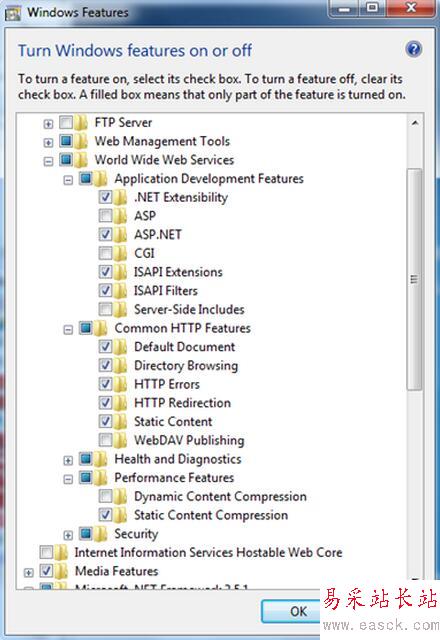Click the Web Management Tools folder icon
440x640 pixels.
click(81, 141)
